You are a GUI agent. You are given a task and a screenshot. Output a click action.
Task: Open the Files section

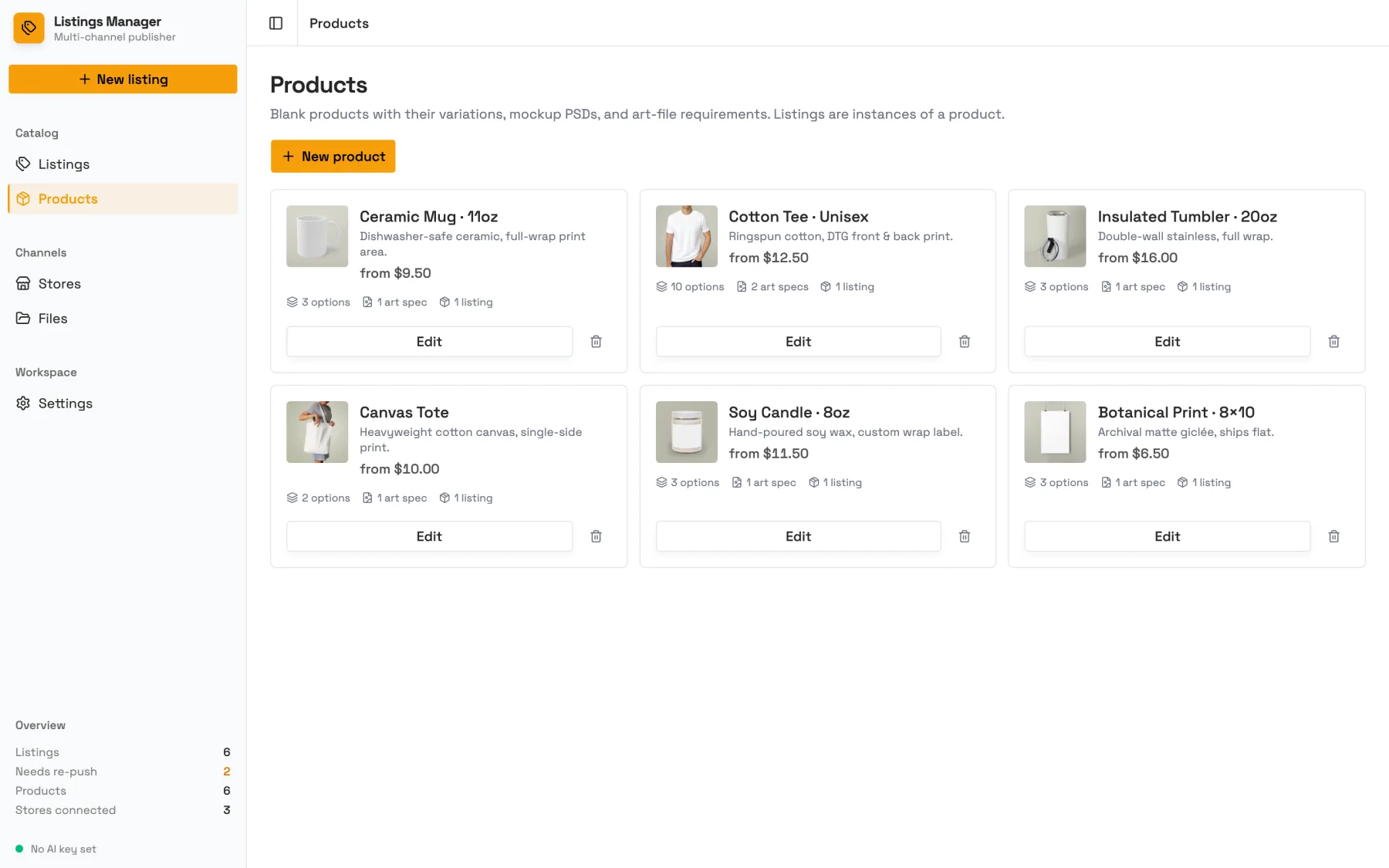(x=123, y=318)
